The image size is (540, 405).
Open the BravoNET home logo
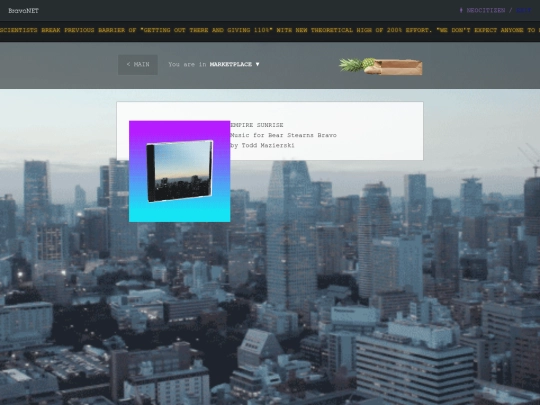(23, 11)
